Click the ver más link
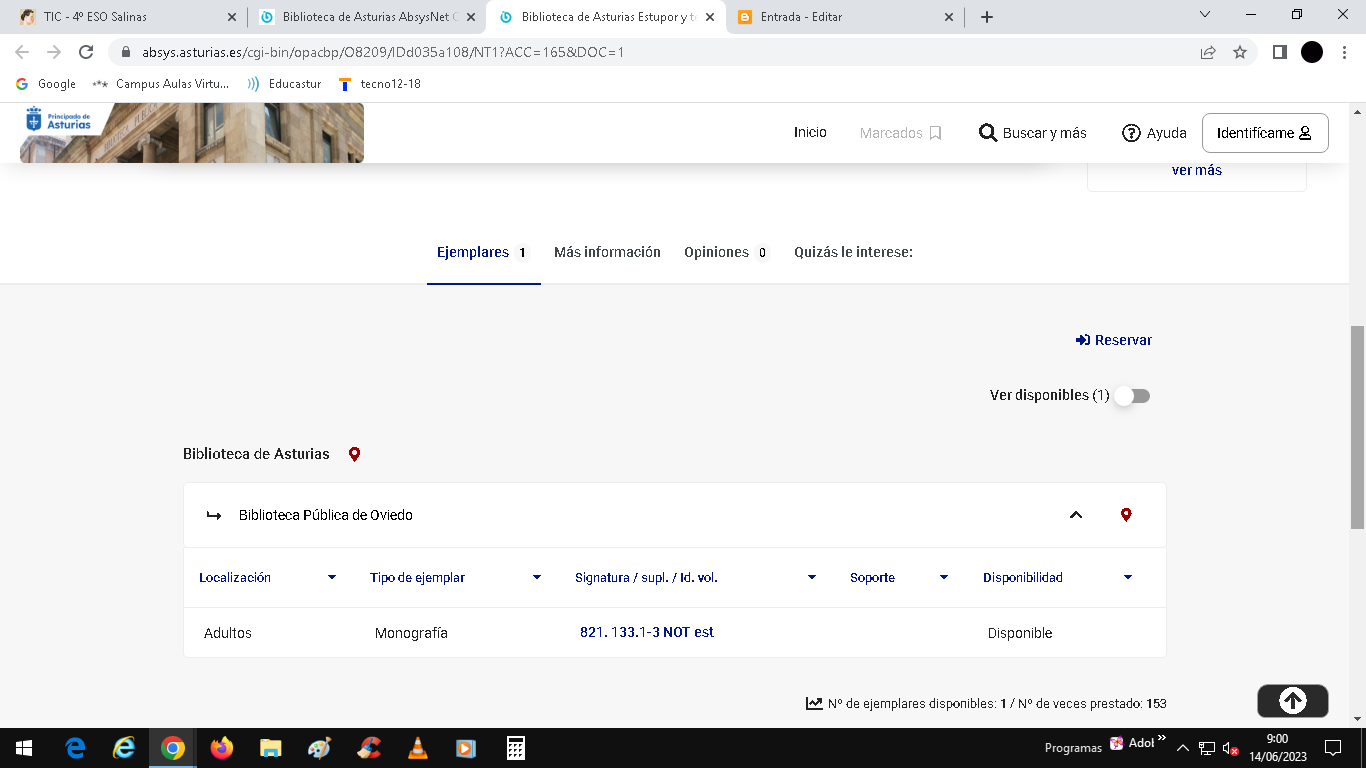 [1197, 170]
